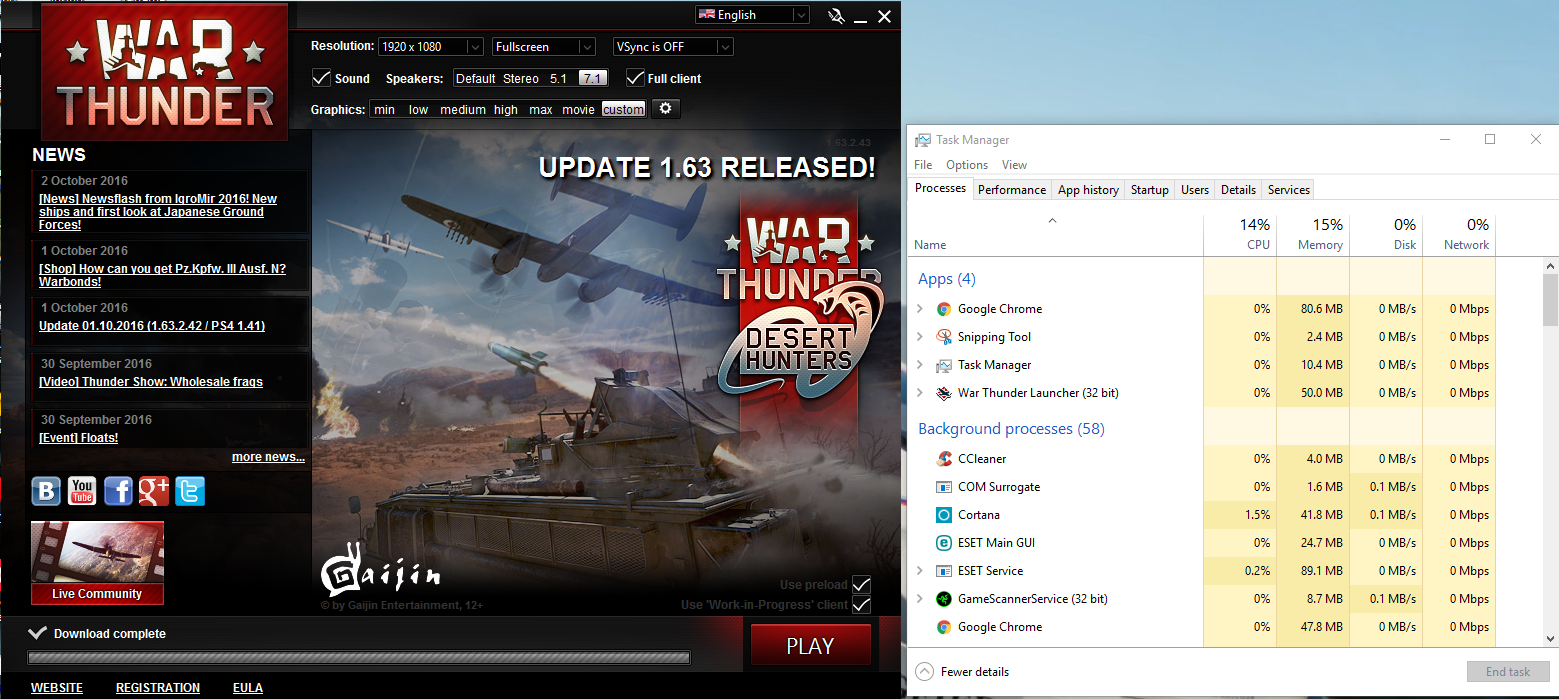Open the View menu in Task Manager
Image resolution: width=1559 pixels, height=699 pixels.
[x=1014, y=165]
